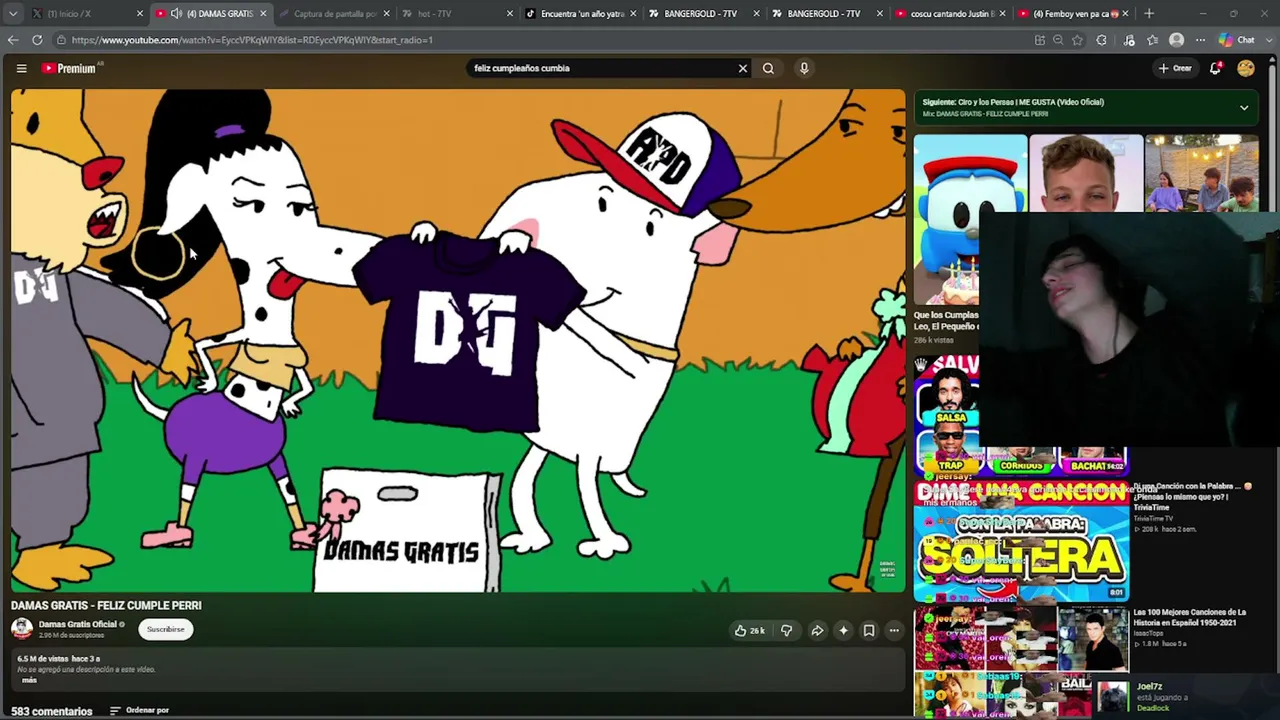Mute the audio-playing DAMAS GRATIS tab
The width and height of the screenshot is (1280, 720).
(x=176, y=14)
